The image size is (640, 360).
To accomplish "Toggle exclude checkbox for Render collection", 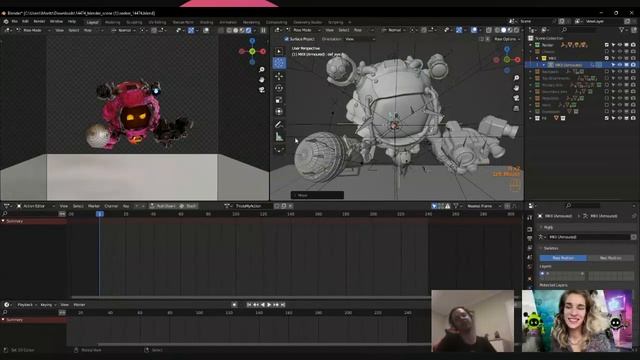I will [607, 45].
